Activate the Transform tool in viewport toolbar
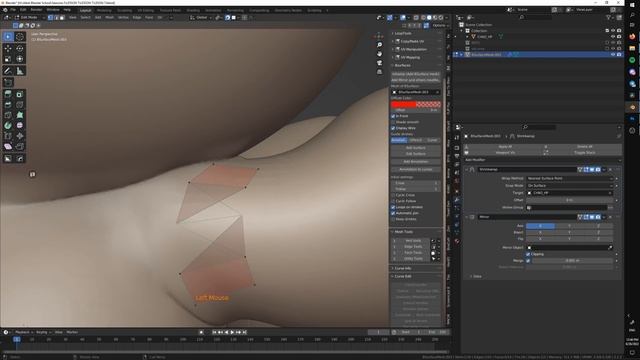This screenshot has width=640, height=360. 20,59
